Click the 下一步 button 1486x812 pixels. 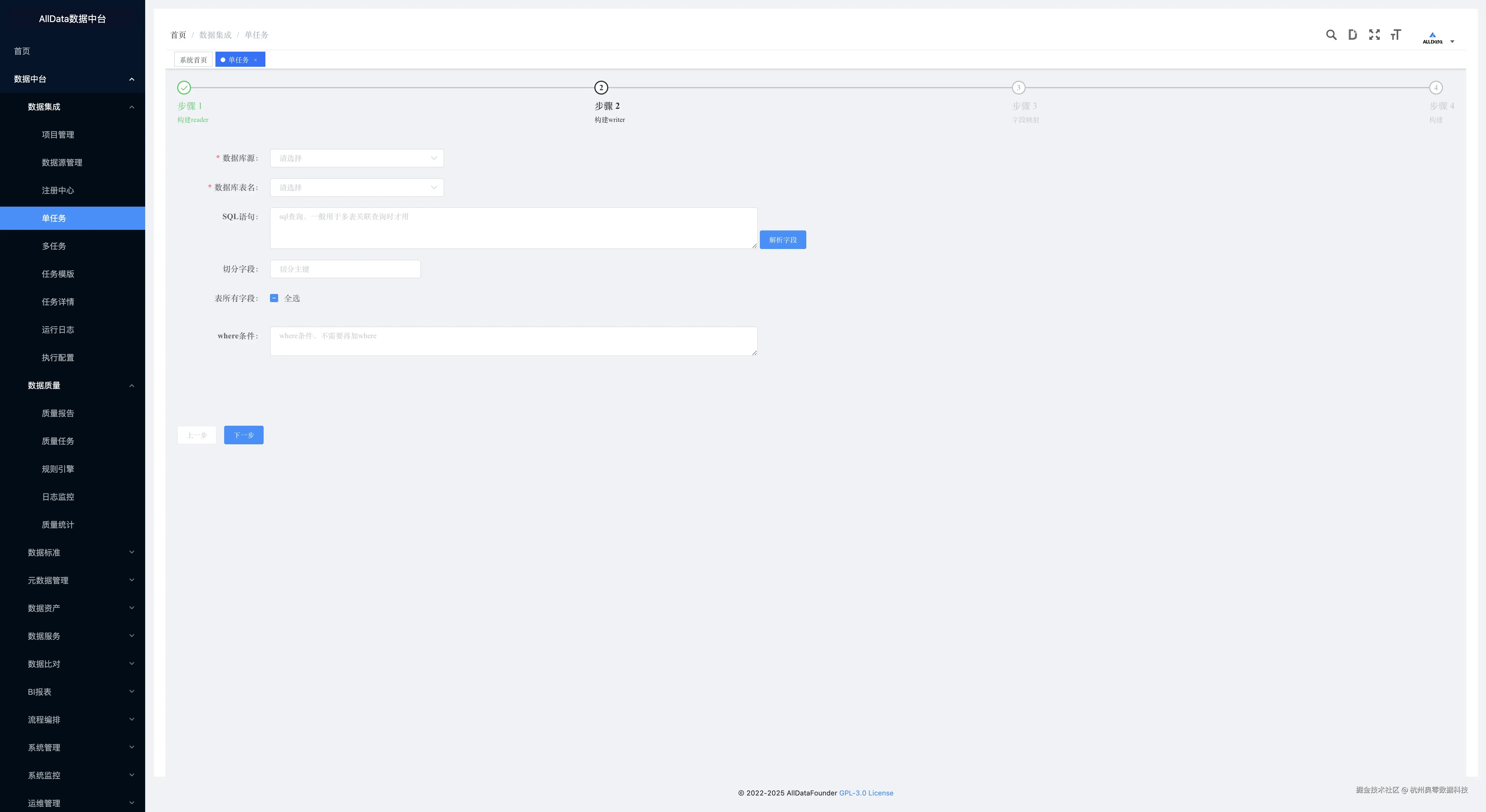point(243,435)
